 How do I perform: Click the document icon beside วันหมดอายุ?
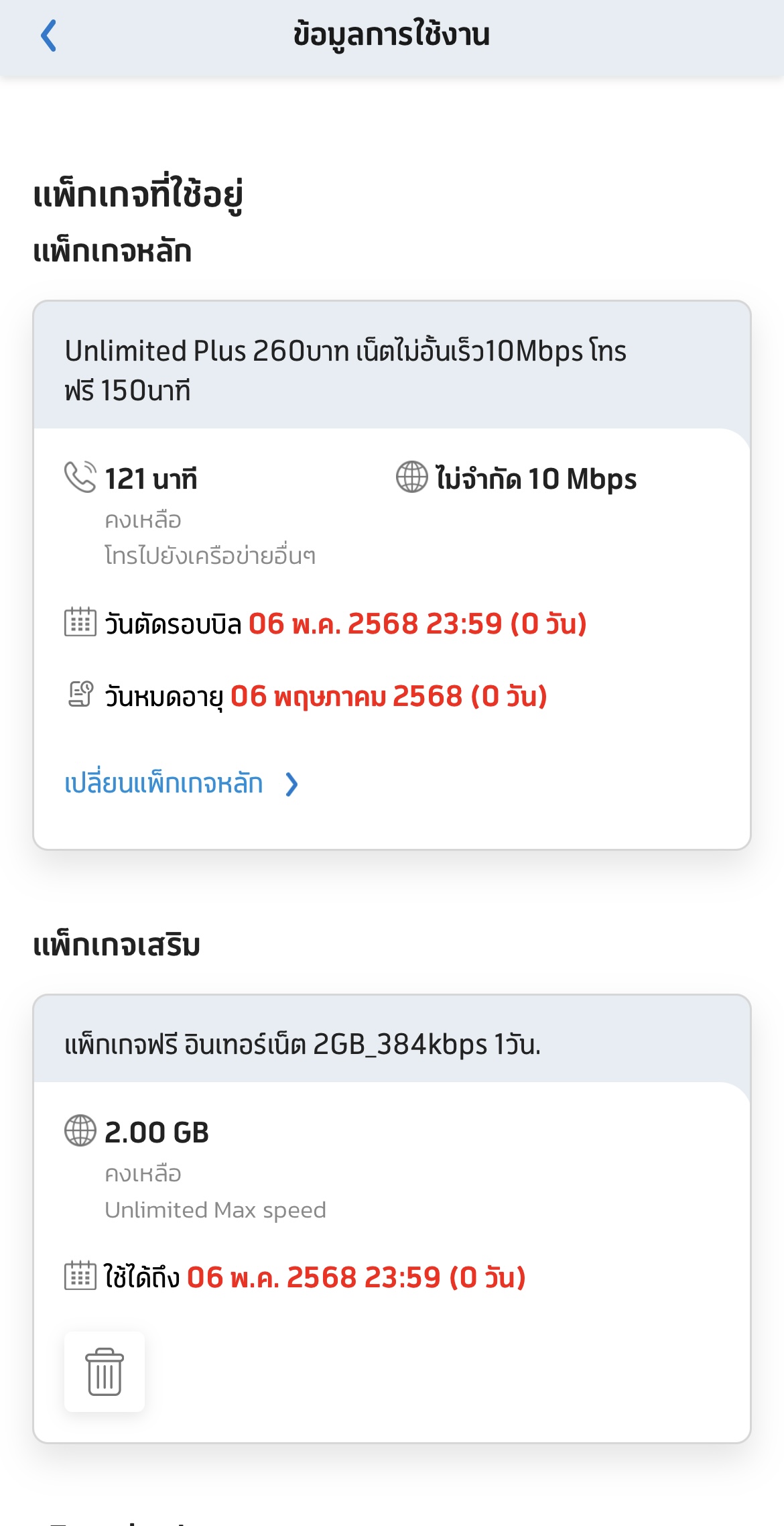tap(80, 694)
